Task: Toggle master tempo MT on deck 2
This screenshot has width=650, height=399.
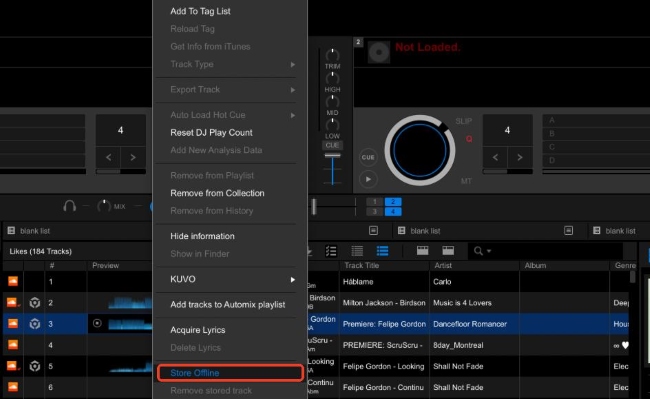Action: (466, 181)
